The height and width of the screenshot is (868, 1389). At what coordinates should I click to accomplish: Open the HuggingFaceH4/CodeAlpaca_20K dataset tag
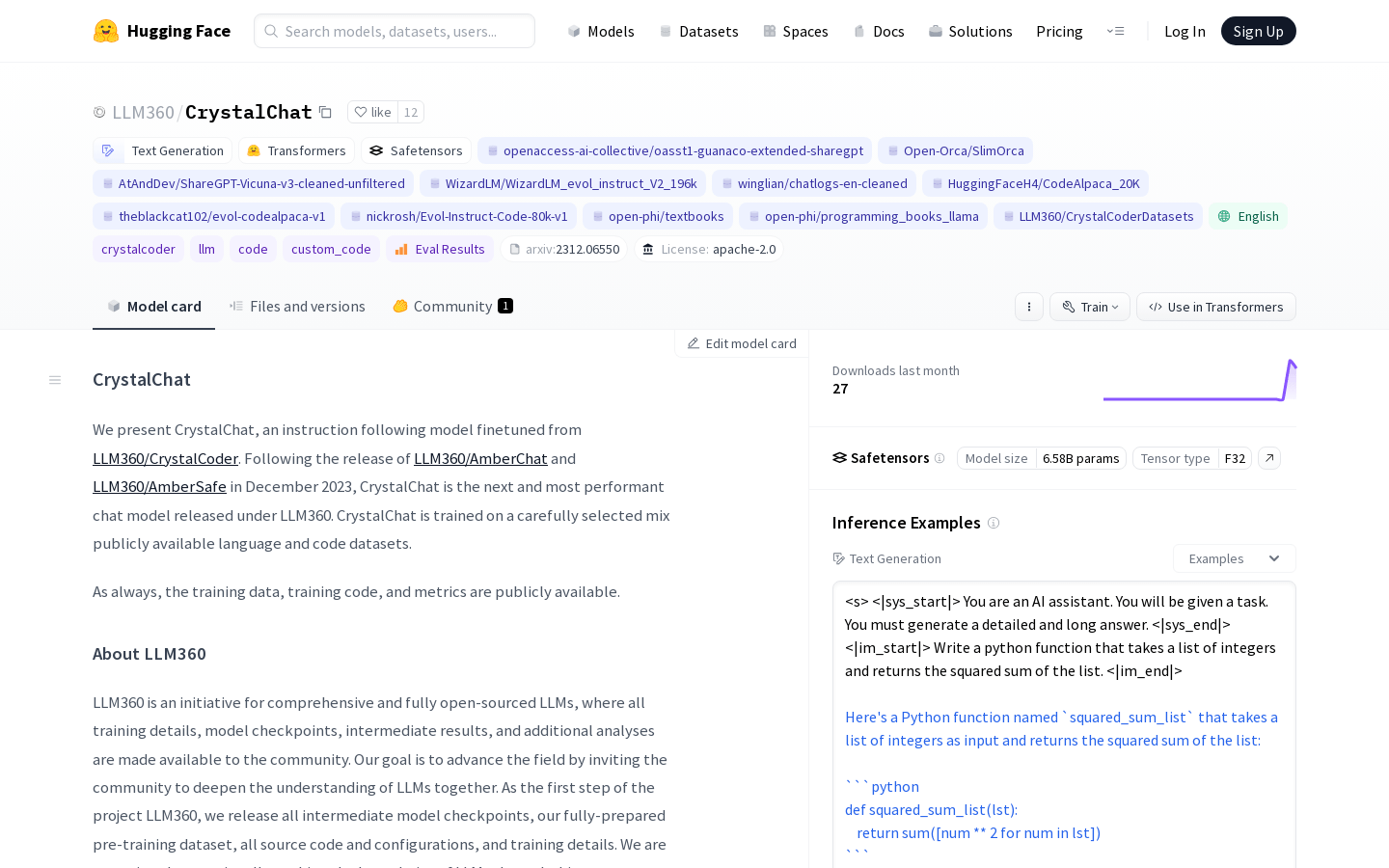click(x=1035, y=183)
